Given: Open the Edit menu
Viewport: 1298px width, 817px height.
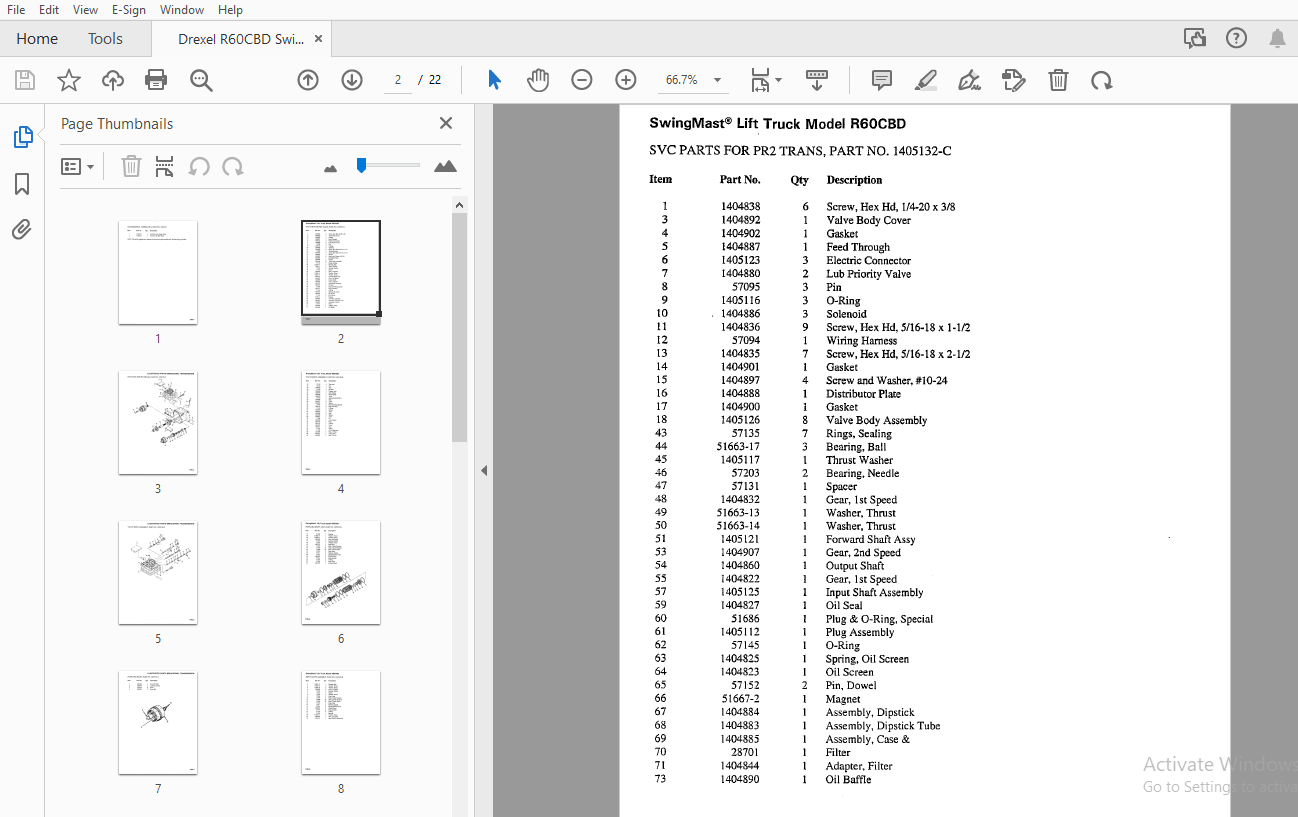Looking at the screenshot, I should pos(48,10).
